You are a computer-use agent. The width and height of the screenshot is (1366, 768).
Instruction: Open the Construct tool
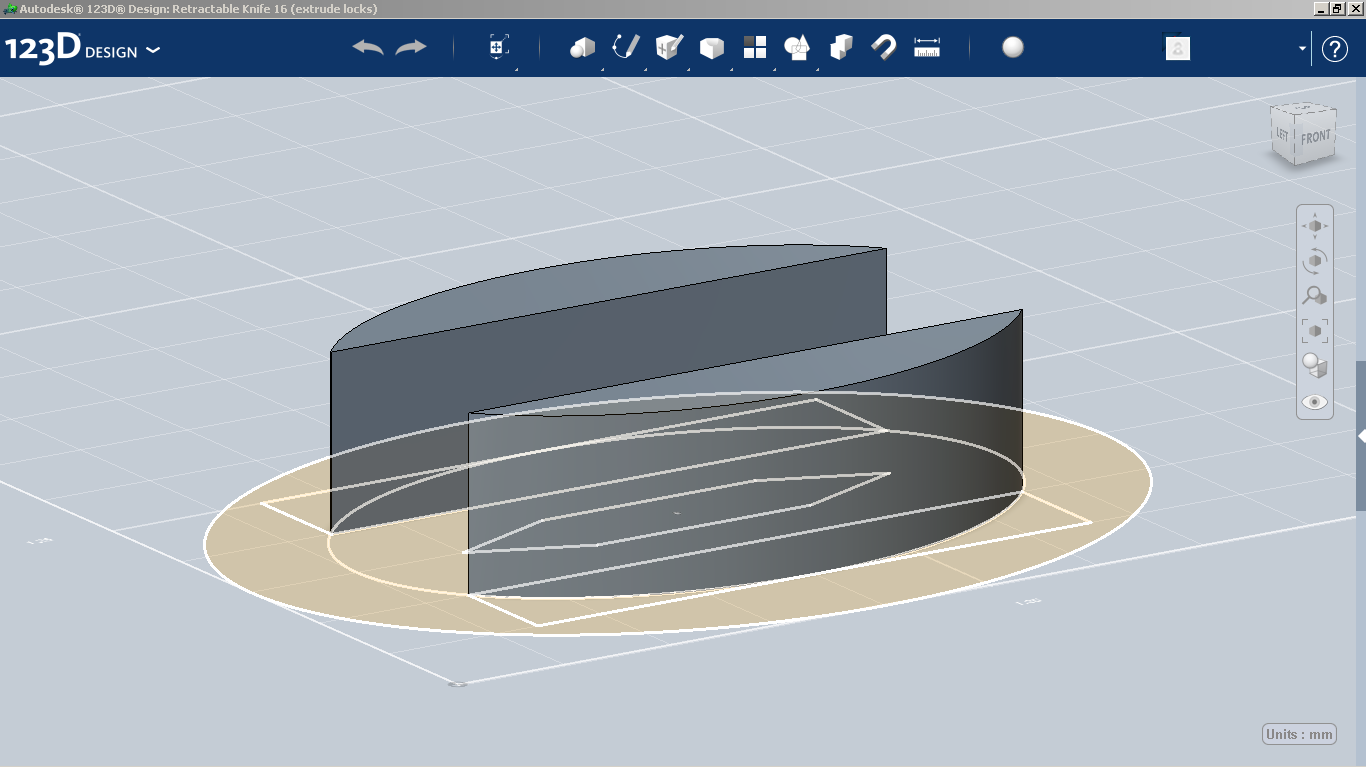[668, 47]
